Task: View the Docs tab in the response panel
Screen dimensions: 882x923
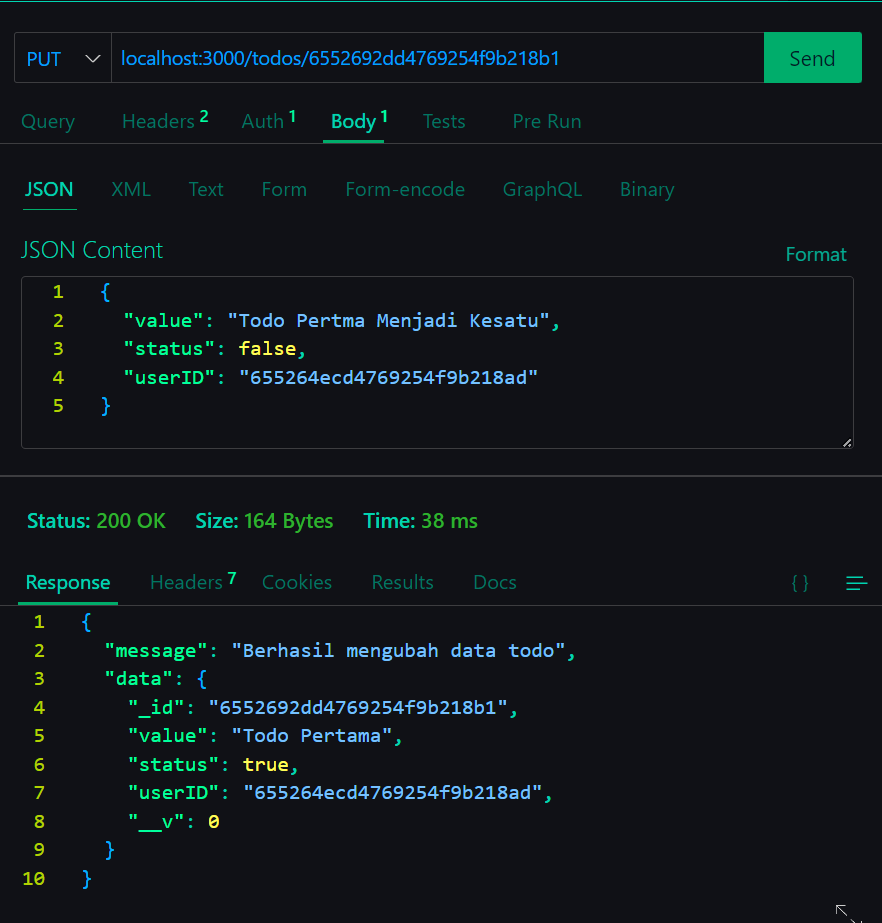Action: coord(494,582)
